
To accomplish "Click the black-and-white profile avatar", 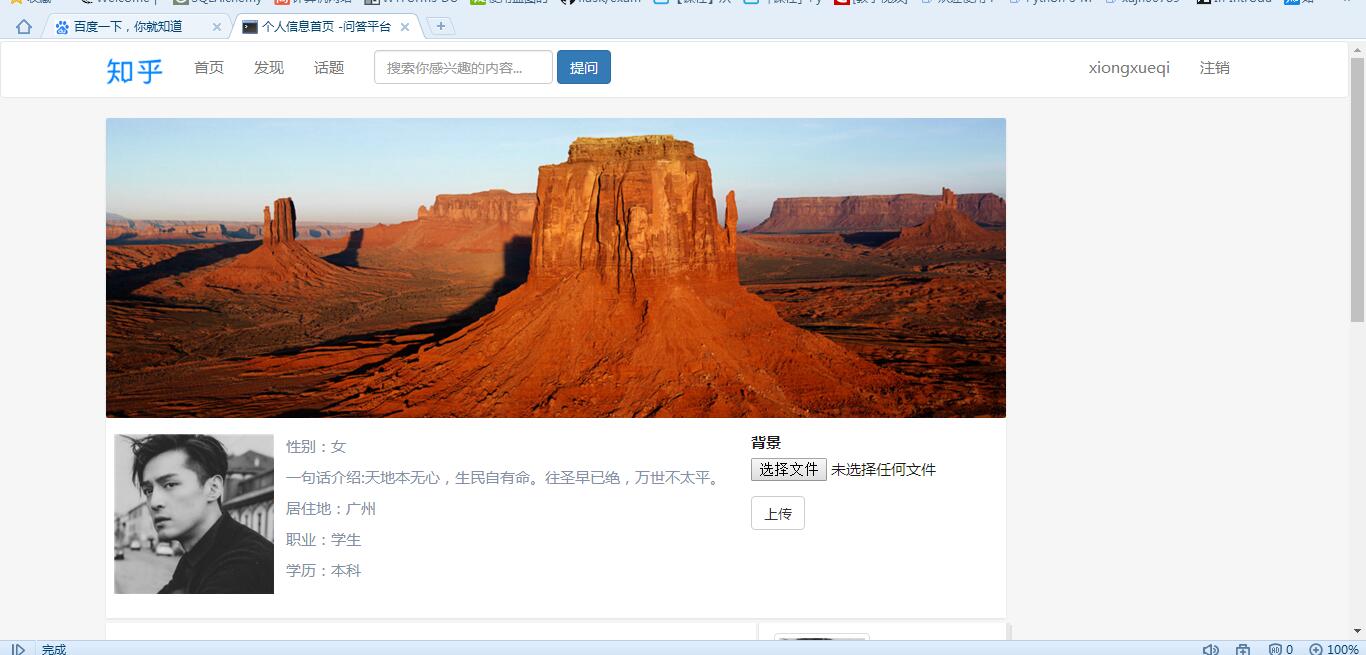I will [x=194, y=514].
